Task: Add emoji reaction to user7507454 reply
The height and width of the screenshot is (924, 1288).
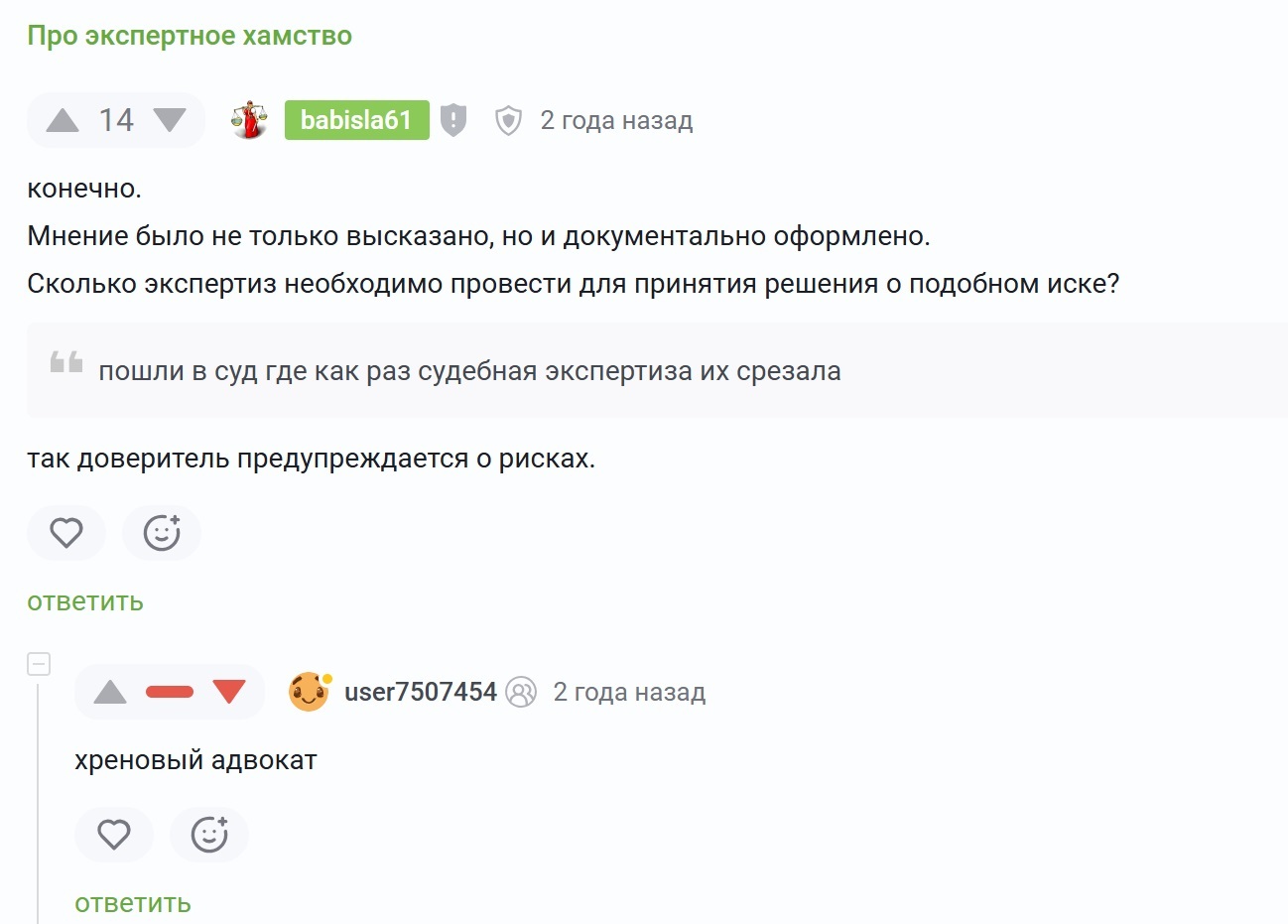Action: point(209,835)
